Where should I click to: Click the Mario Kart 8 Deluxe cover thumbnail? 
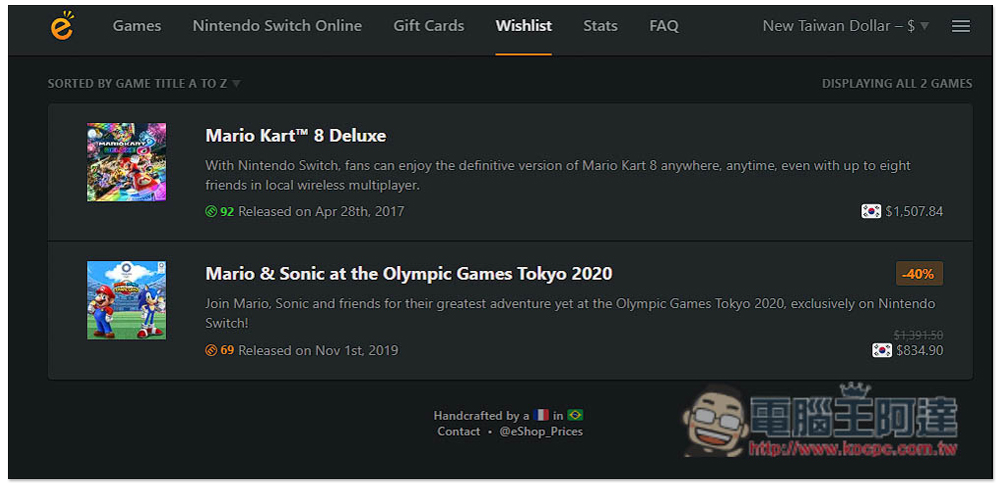(x=126, y=162)
